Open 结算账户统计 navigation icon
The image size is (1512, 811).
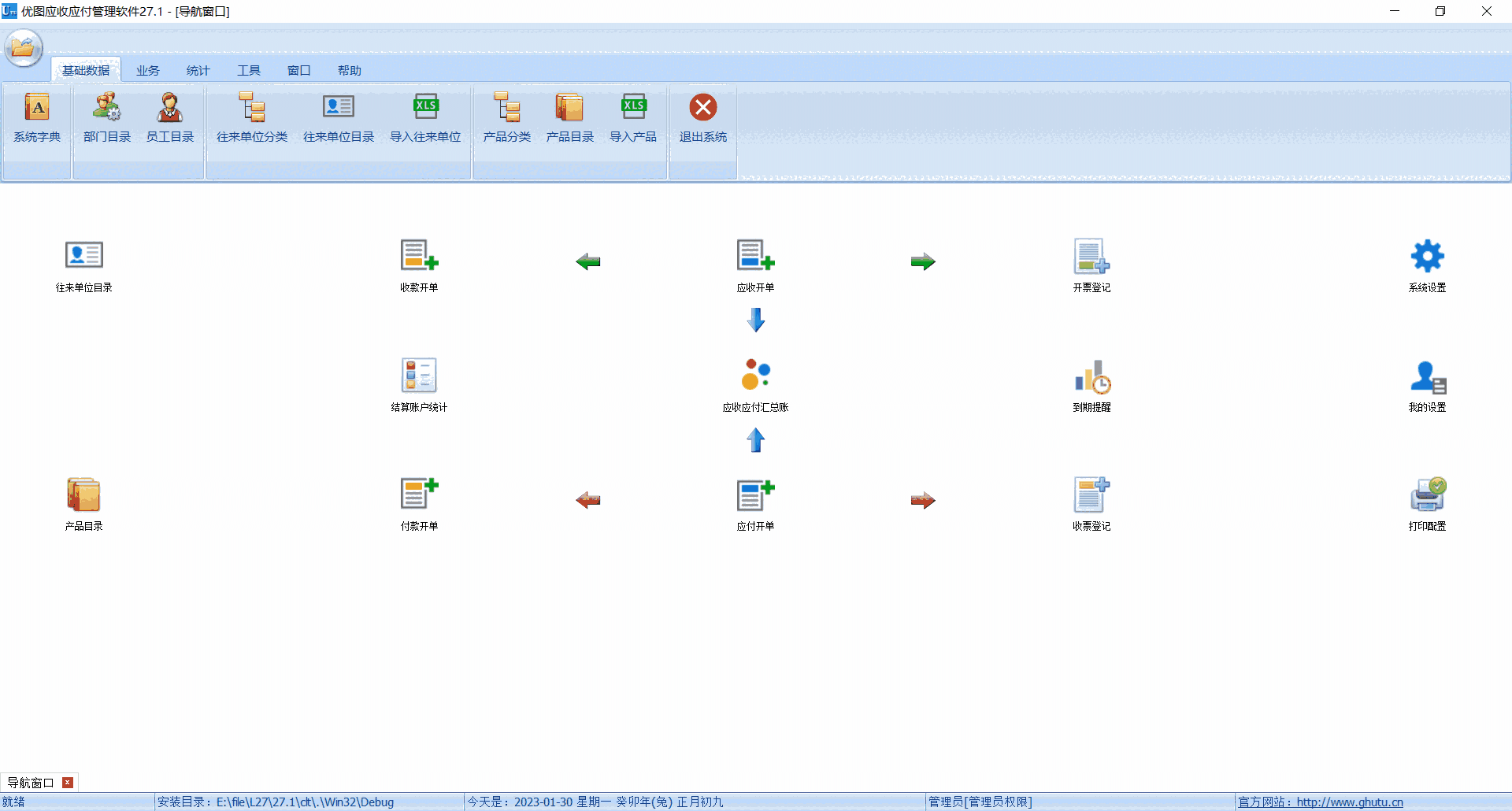(419, 386)
